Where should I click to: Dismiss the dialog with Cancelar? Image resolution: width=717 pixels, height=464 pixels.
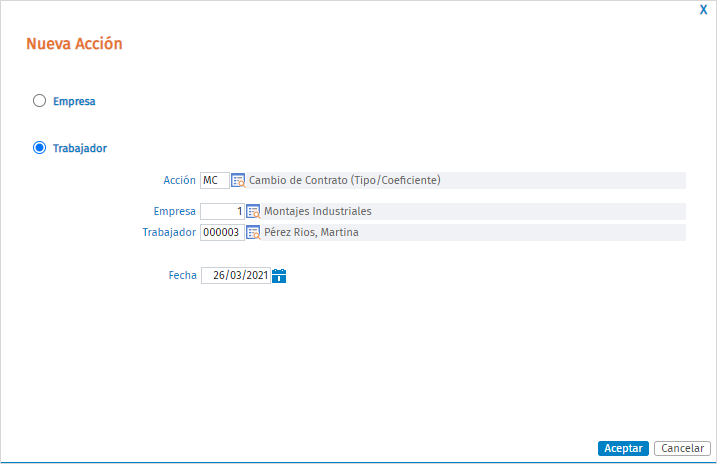682,448
